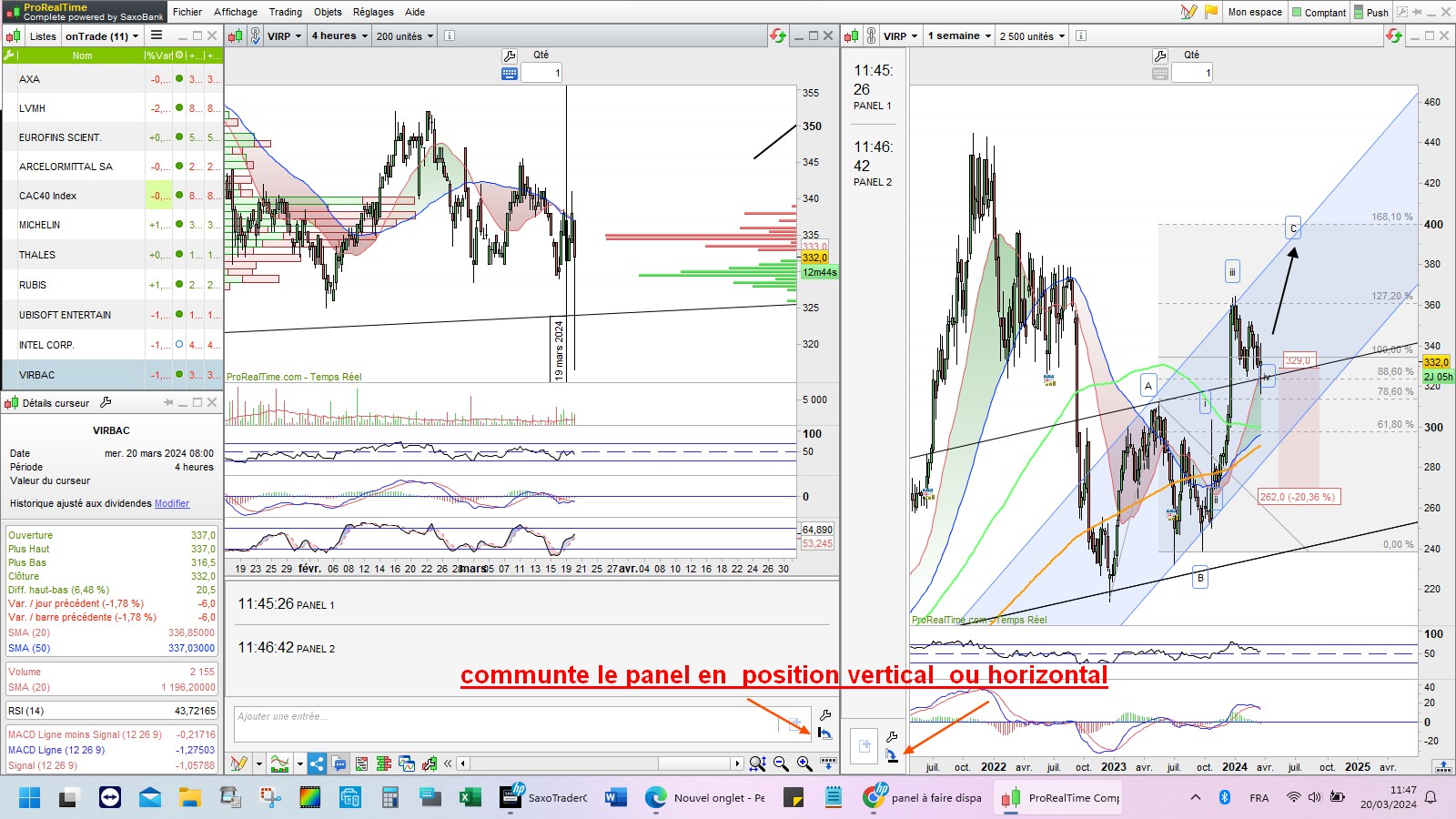The image size is (1456, 819).
Task: Click the blue keyboard icon beside Qté
Action: (510, 74)
